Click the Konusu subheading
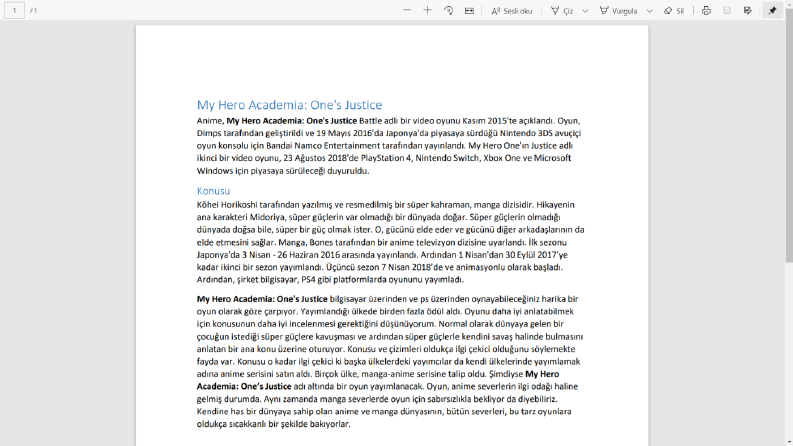 coord(213,191)
